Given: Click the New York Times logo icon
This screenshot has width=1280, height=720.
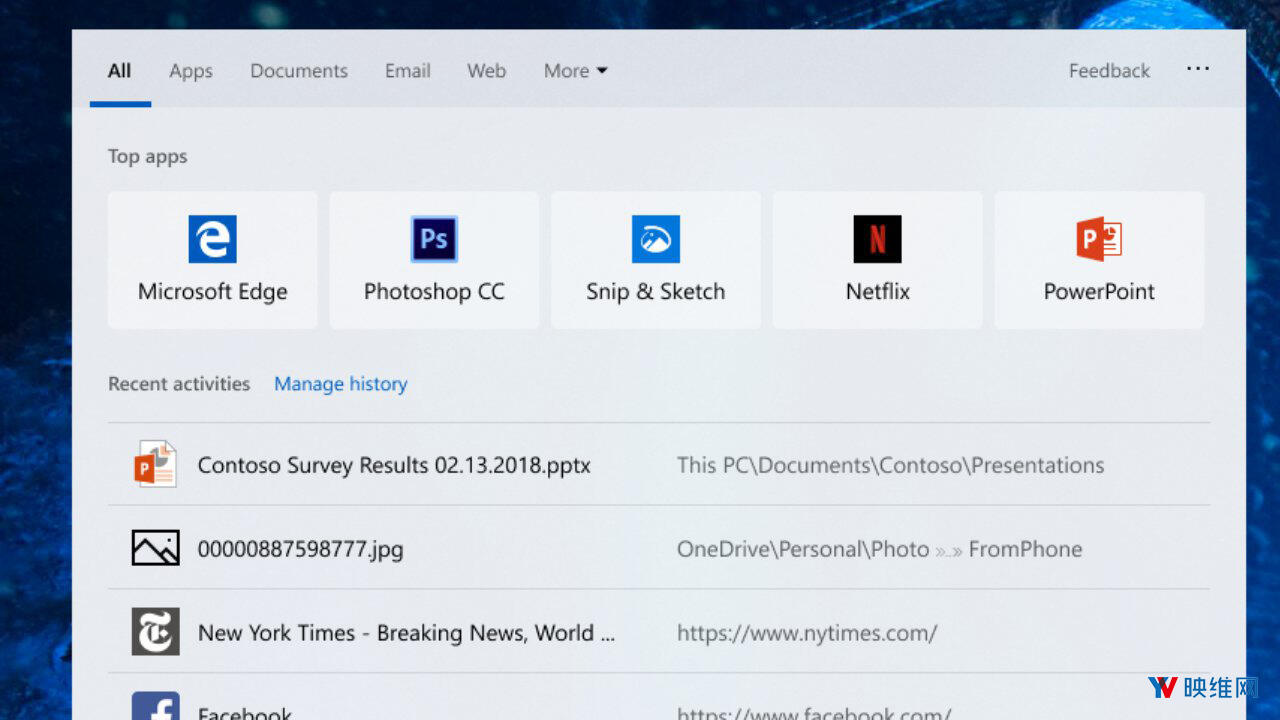Looking at the screenshot, I should tap(155, 632).
